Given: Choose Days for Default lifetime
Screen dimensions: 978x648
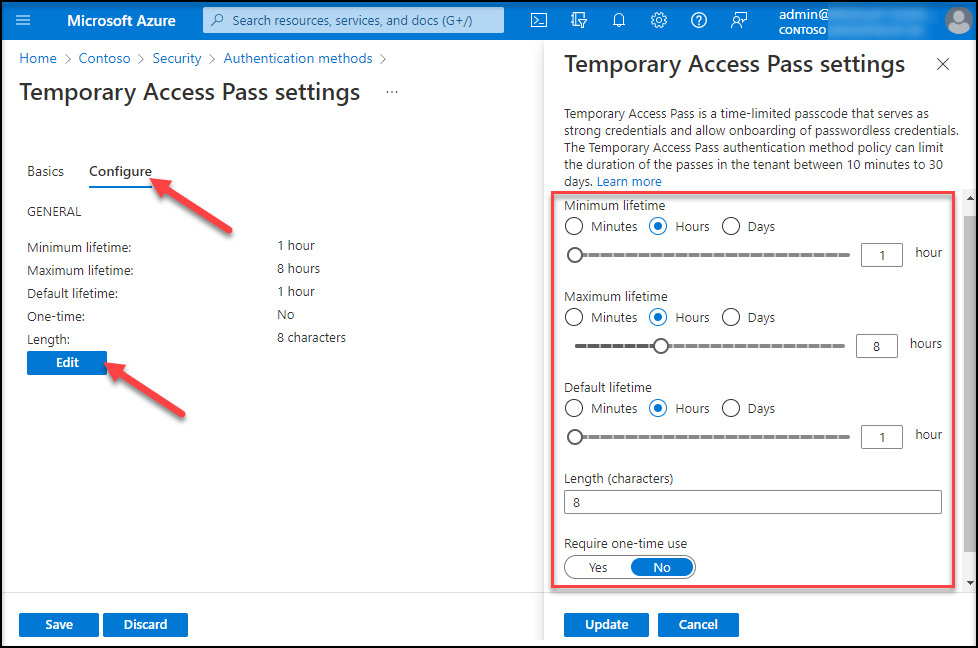Looking at the screenshot, I should [731, 409].
